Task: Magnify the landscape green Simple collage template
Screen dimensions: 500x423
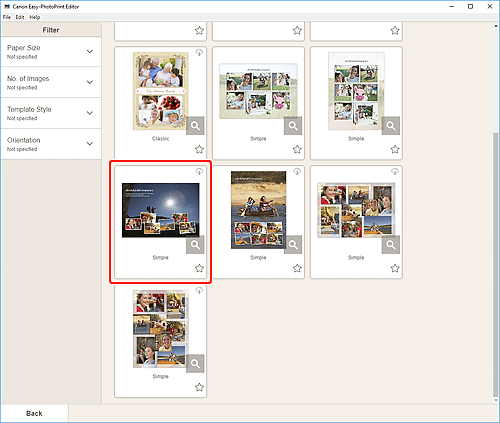Action: click(293, 126)
